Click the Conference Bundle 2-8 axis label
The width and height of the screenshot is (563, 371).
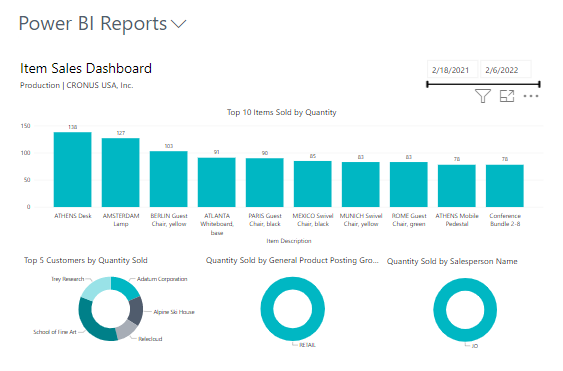[x=505, y=220]
